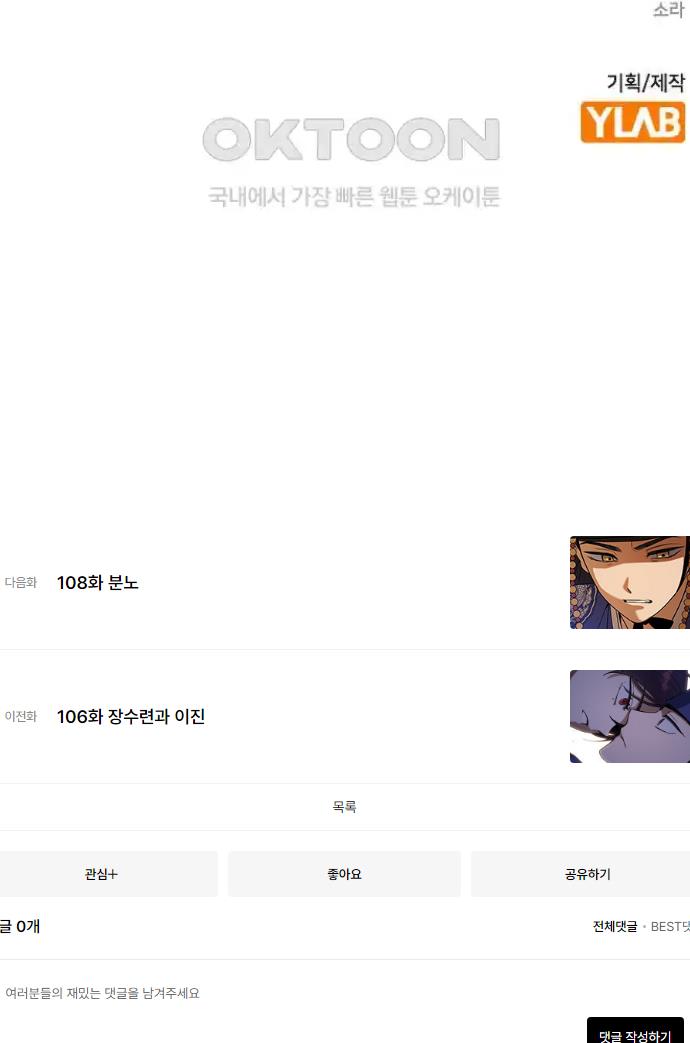This screenshot has height=1043, width=690.
Task: Open the 목록 episode list
Action: 345,807
